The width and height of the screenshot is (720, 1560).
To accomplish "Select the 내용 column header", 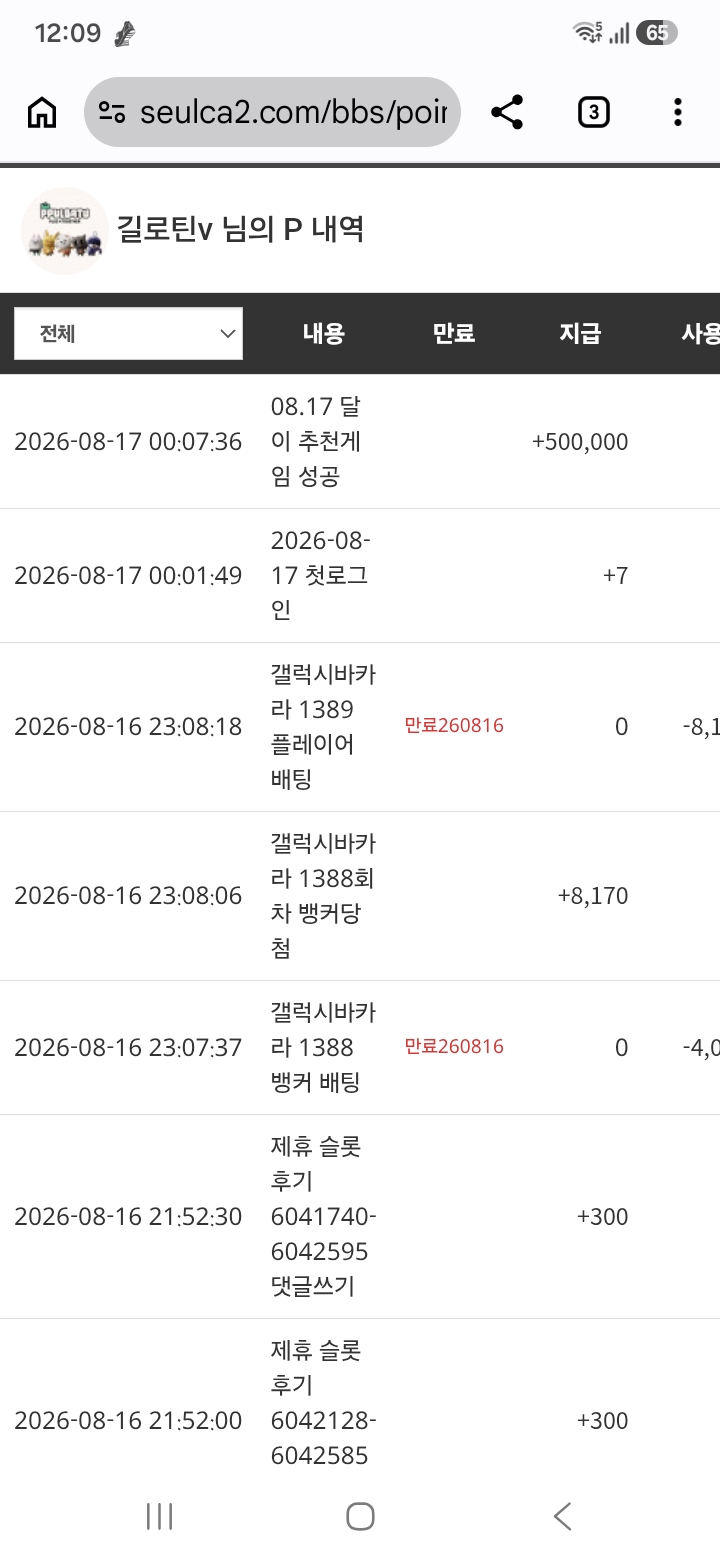I will [x=323, y=334].
